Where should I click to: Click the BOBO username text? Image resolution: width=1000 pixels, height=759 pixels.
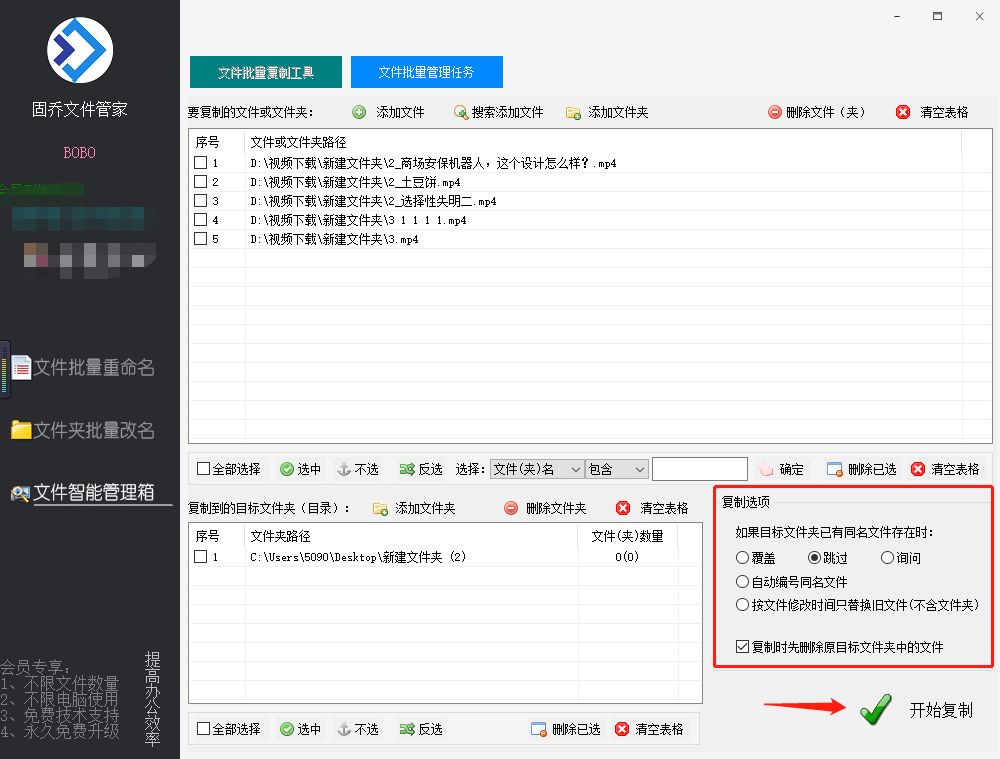pyautogui.click(x=80, y=153)
